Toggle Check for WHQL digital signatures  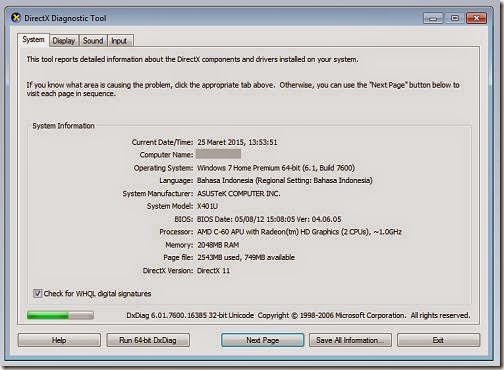click(x=37, y=293)
